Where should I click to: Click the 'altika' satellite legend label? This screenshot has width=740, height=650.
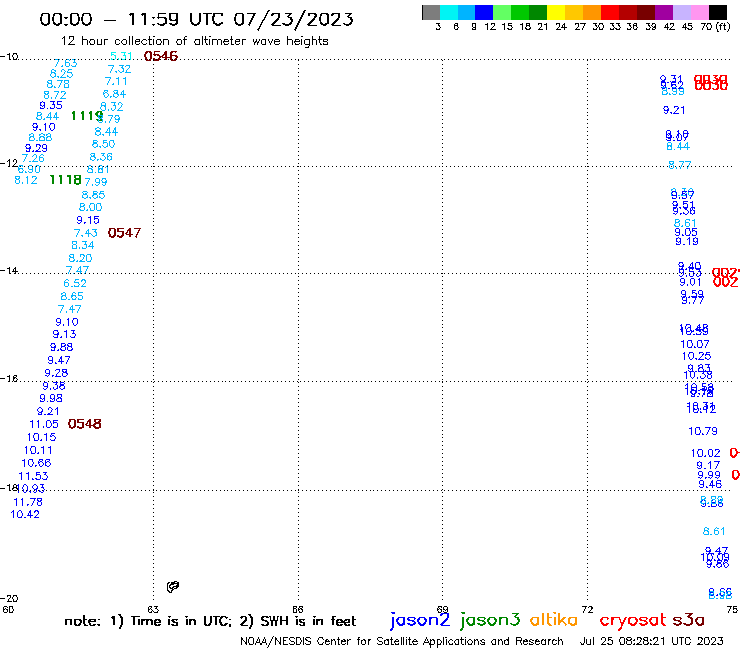(x=554, y=620)
